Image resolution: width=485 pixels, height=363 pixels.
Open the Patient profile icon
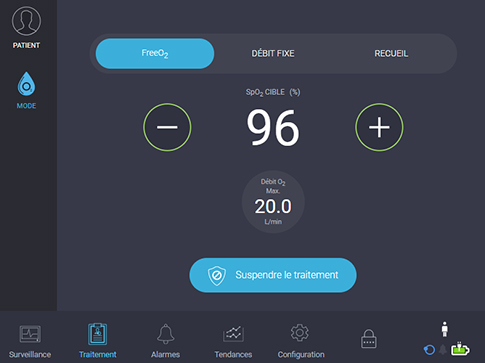[x=26, y=21]
